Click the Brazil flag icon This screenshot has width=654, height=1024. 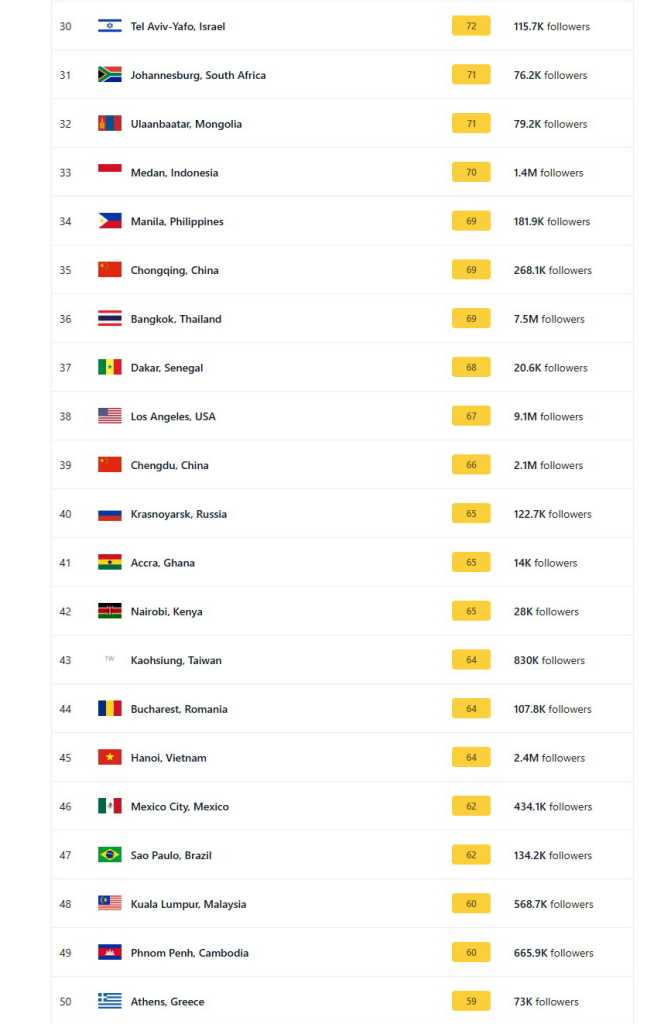click(x=110, y=855)
